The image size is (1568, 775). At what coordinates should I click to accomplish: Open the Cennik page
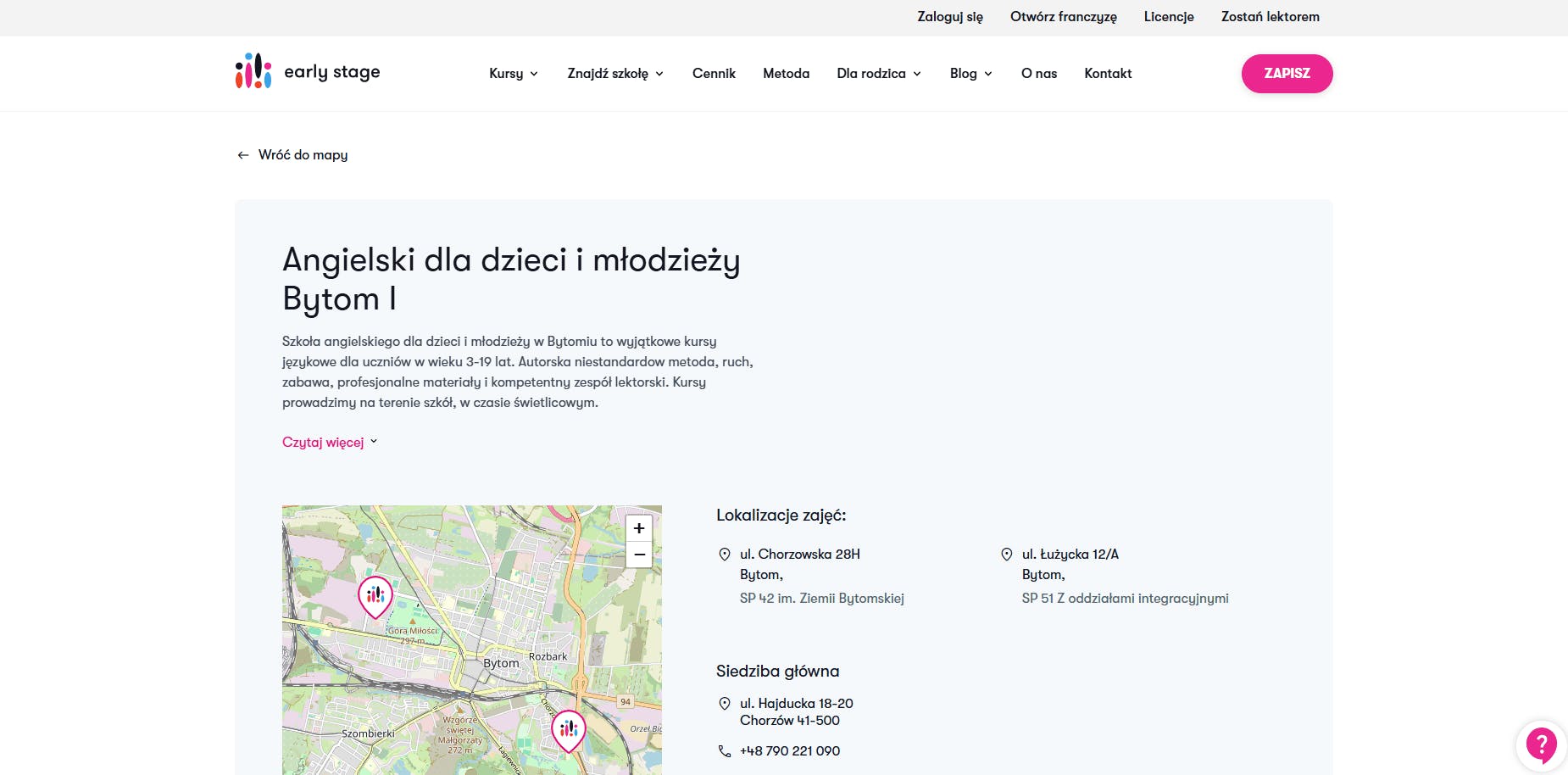714,74
